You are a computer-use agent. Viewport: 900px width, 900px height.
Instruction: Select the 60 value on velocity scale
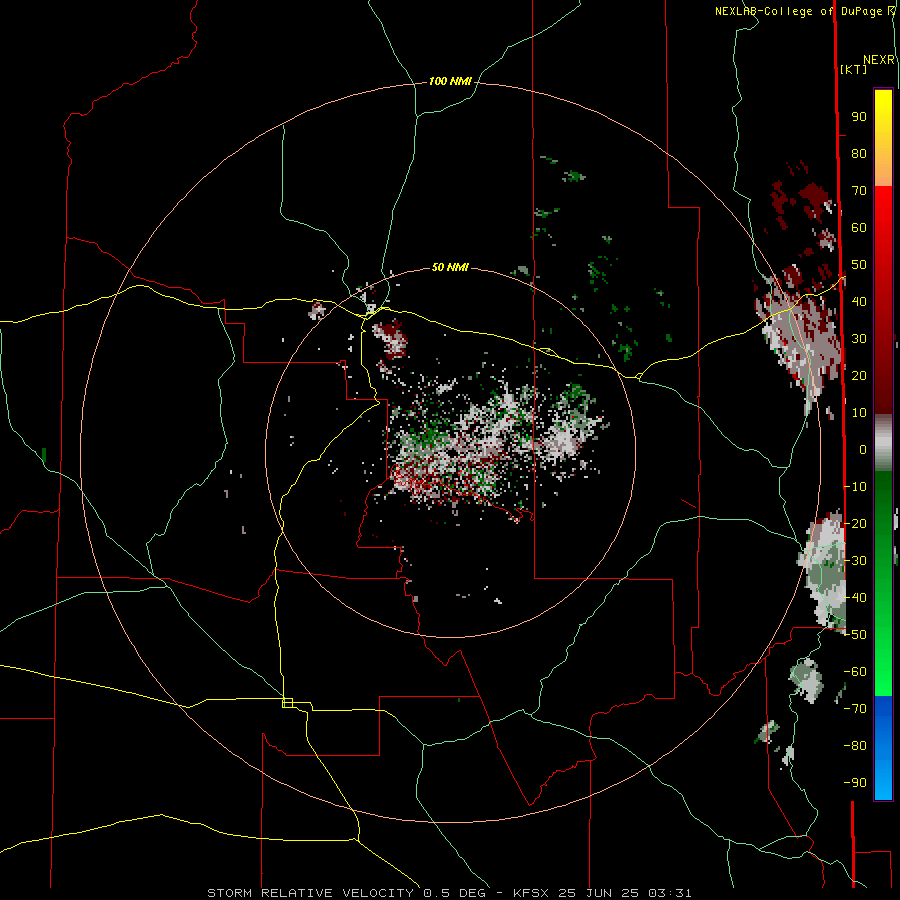pyautogui.click(x=859, y=228)
